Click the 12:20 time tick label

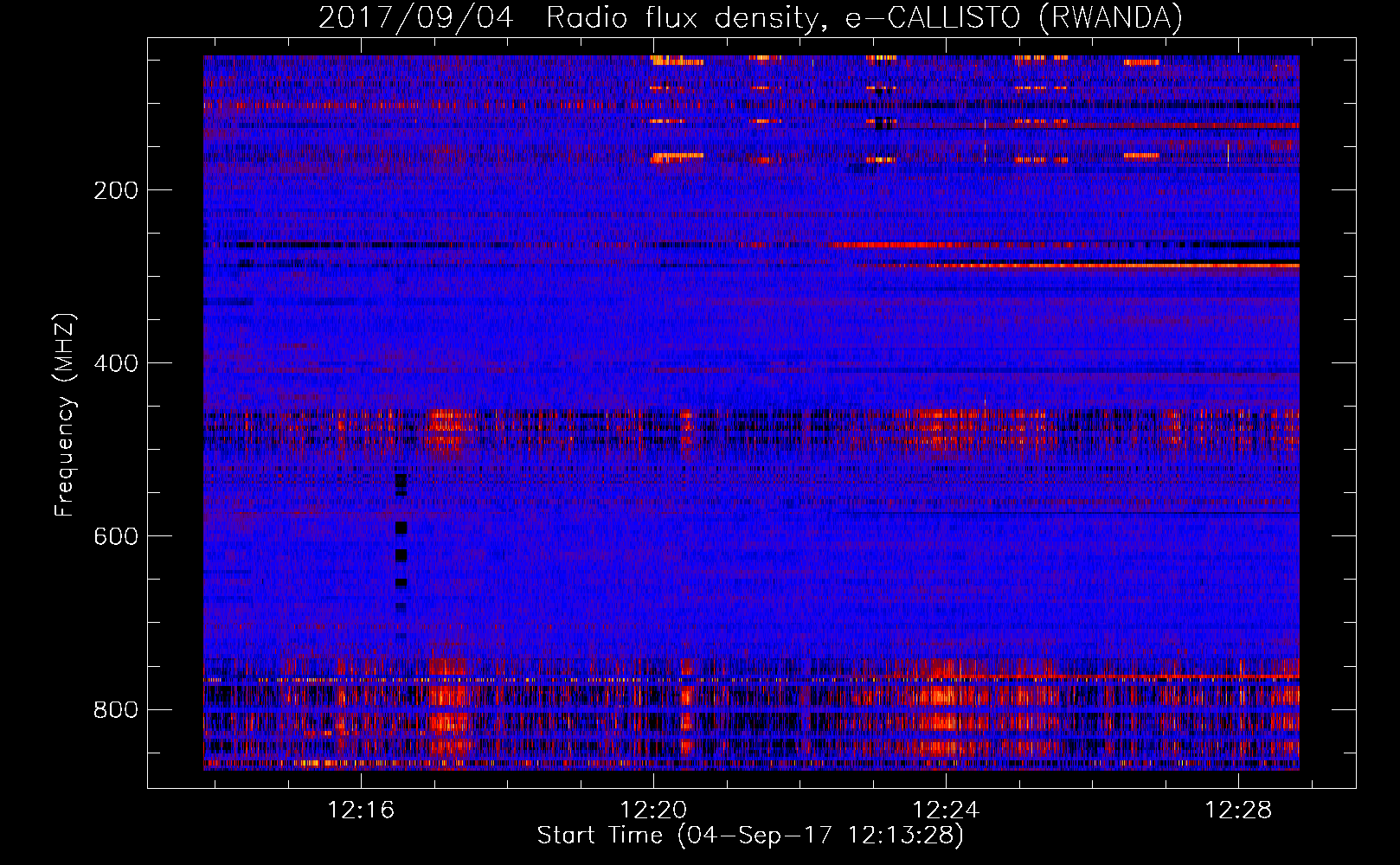point(653,810)
